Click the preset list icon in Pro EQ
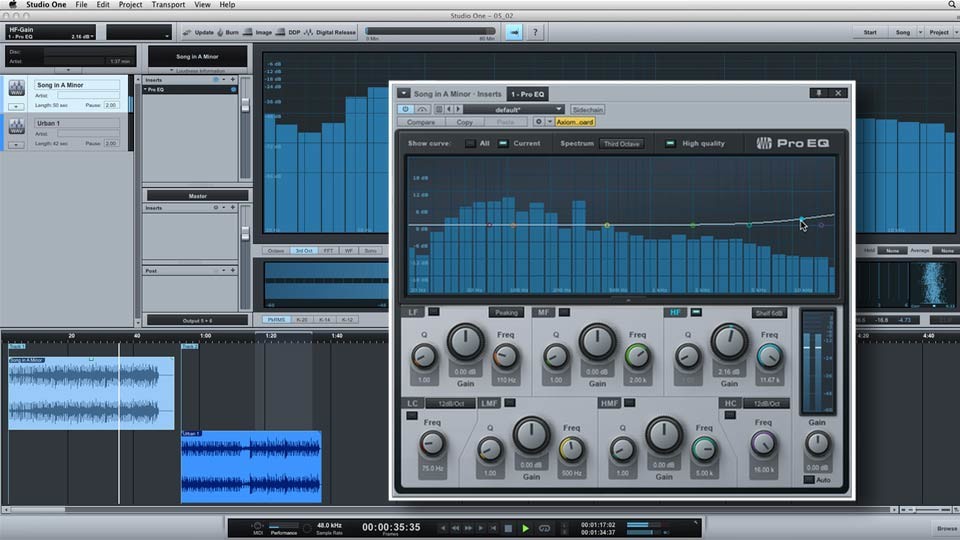The height and width of the screenshot is (540, 960). (438, 109)
